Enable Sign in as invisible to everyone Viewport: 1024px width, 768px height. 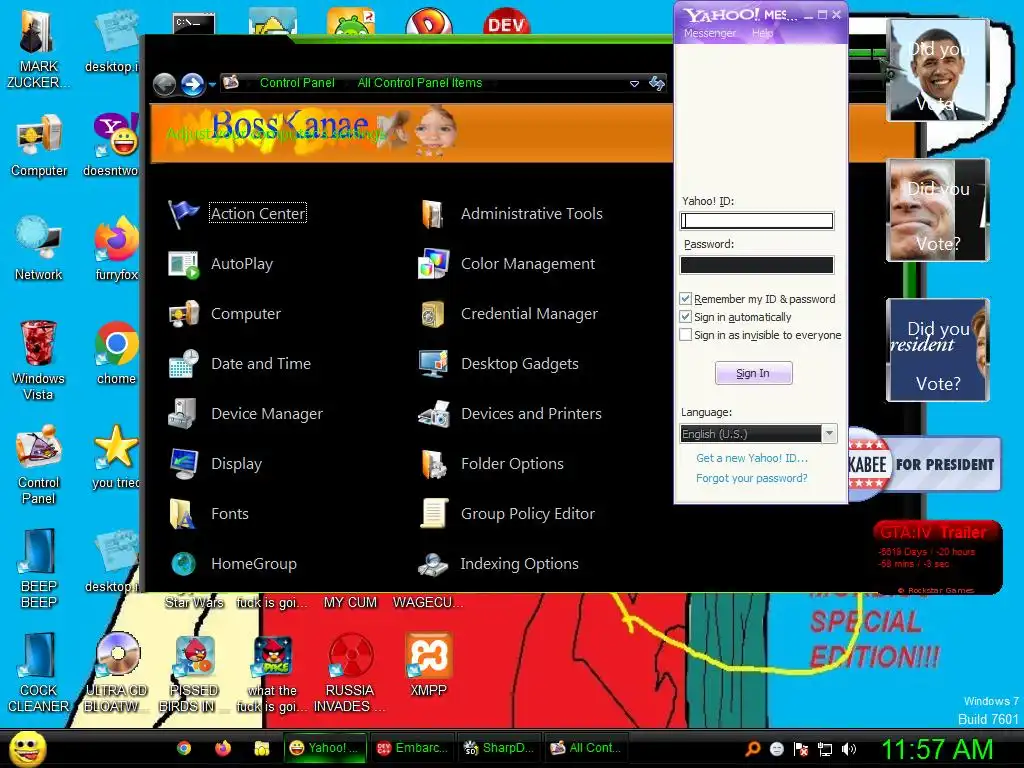tap(686, 335)
